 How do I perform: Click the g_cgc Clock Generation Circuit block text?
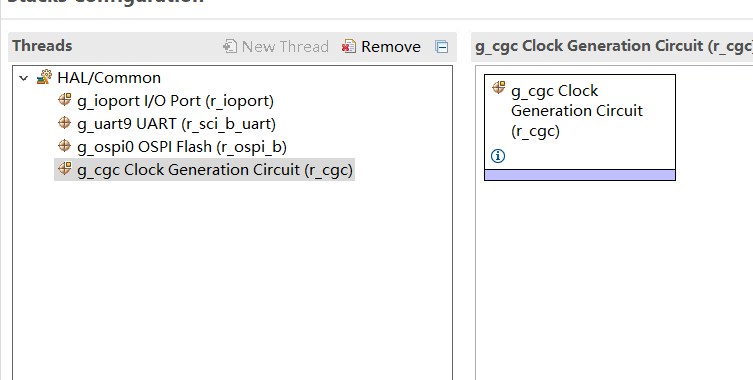(x=577, y=111)
